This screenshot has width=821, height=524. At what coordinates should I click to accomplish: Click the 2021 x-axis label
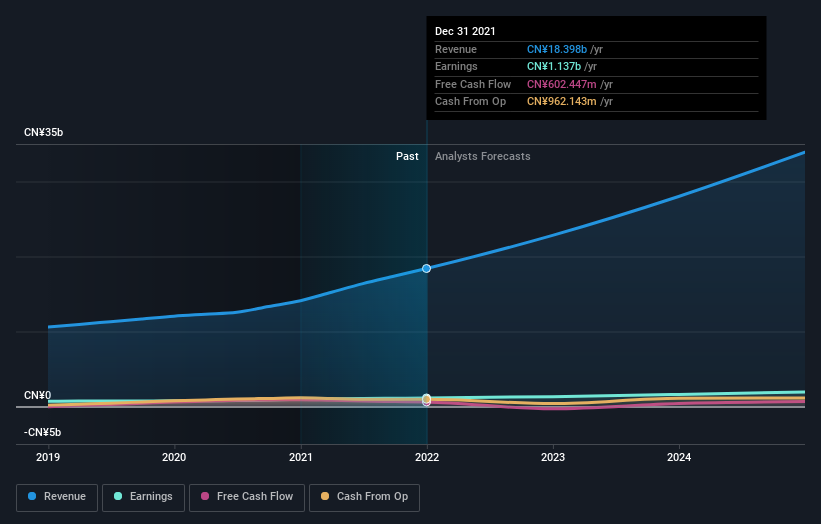pos(301,457)
